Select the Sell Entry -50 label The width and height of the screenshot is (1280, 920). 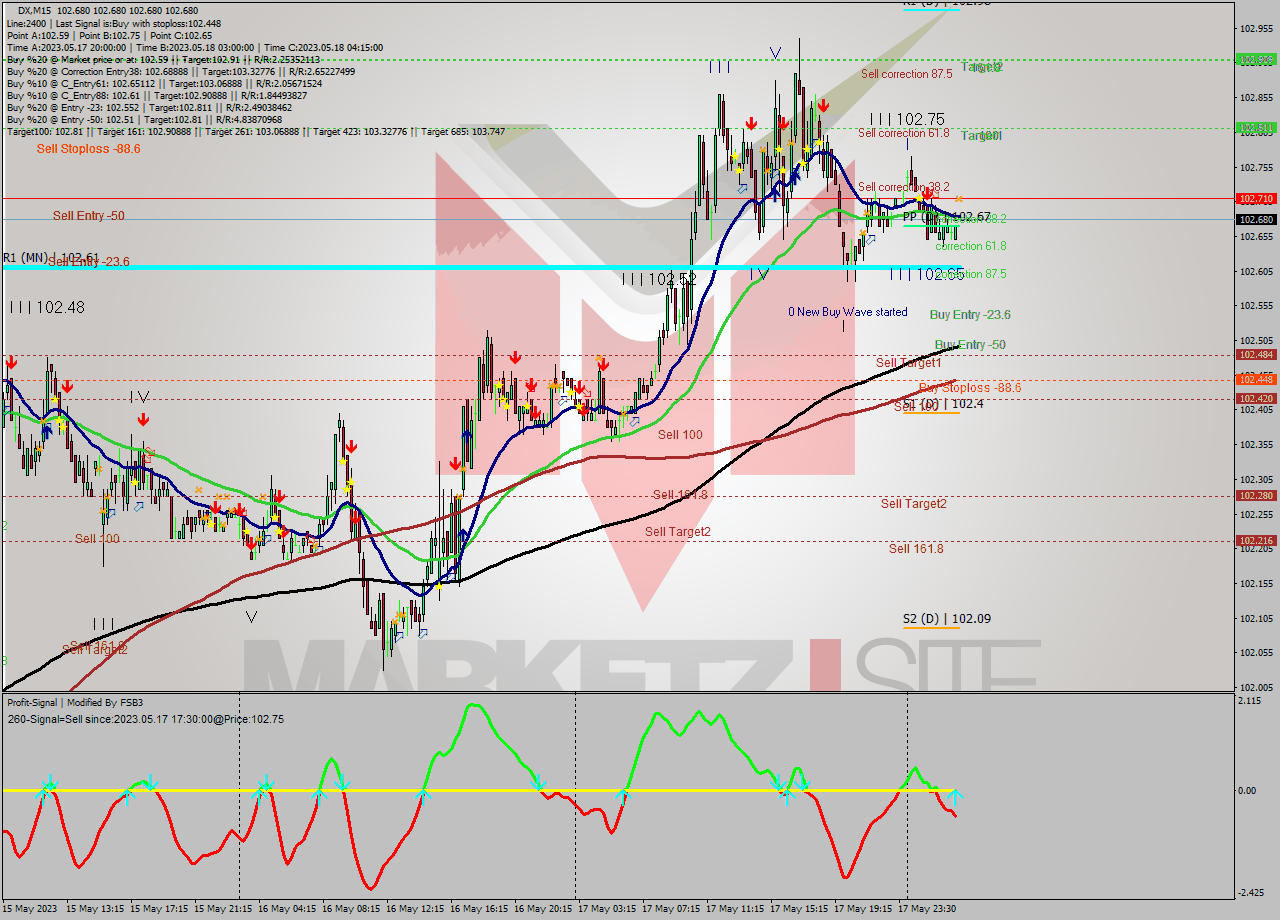point(89,216)
